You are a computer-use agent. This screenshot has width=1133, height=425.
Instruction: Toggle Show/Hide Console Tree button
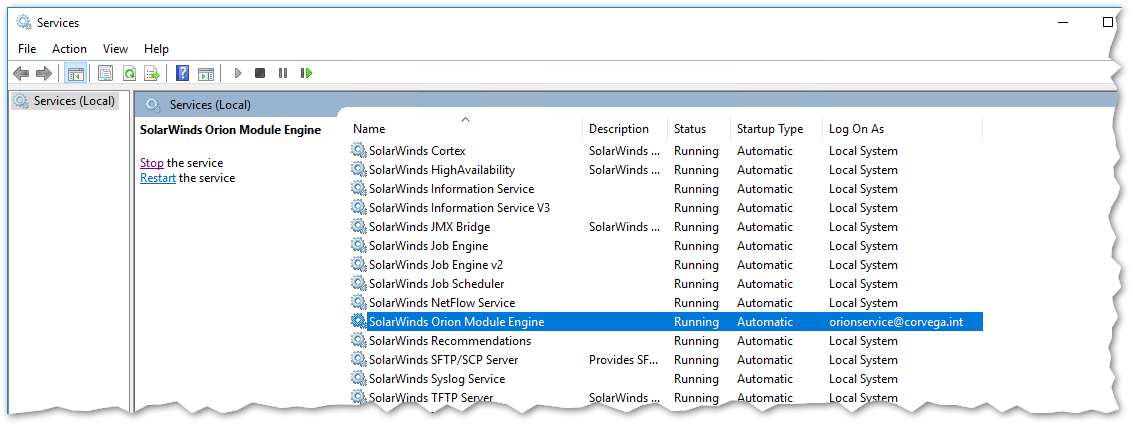tap(75, 73)
